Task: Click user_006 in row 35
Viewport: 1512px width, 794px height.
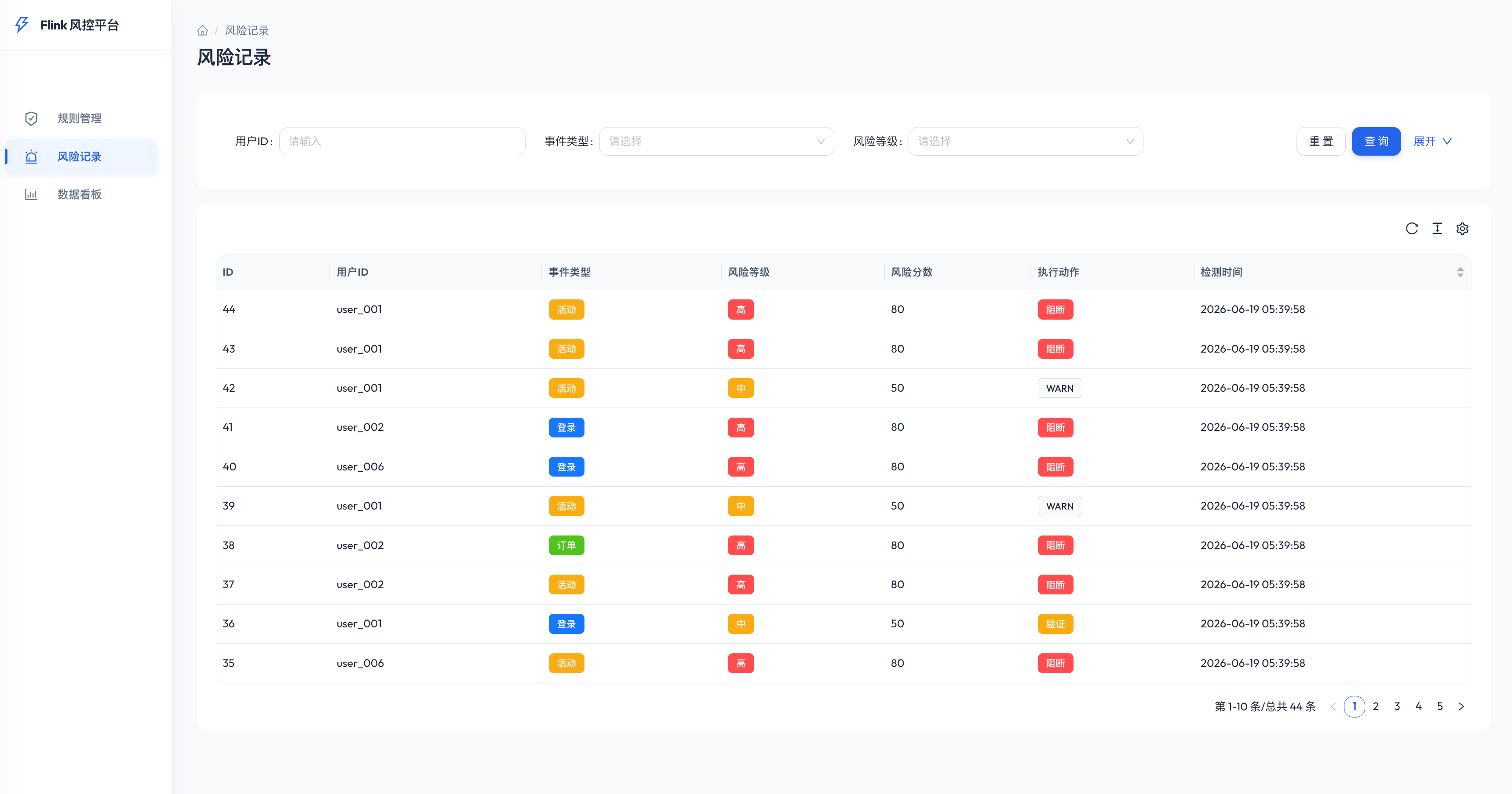Action: pyautogui.click(x=360, y=664)
